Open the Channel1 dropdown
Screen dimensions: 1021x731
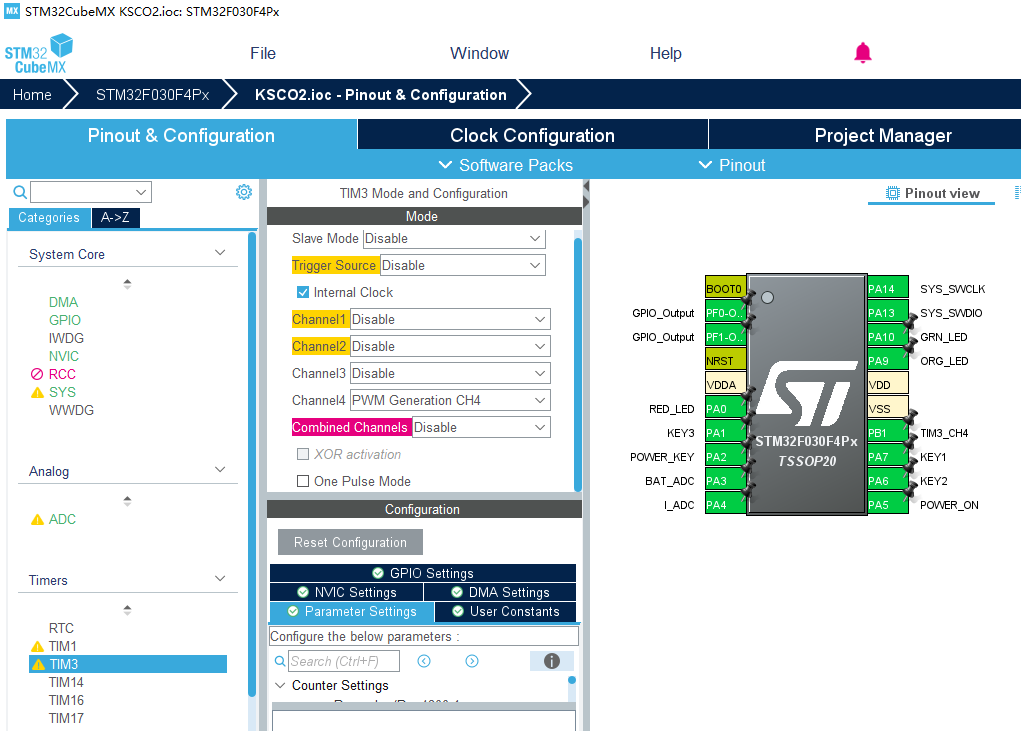[450, 320]
